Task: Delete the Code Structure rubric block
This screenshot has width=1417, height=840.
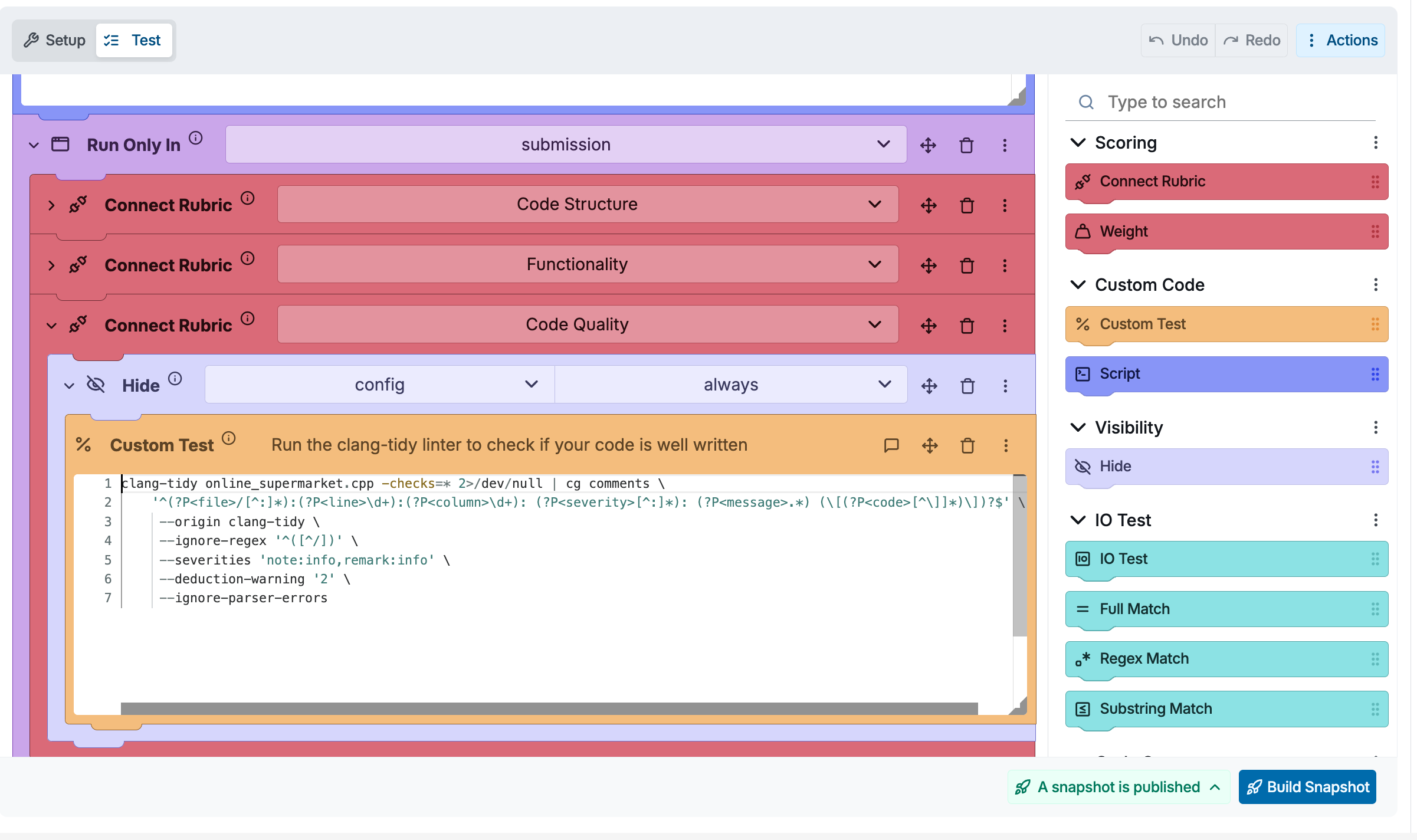Action: pos(967,205)
